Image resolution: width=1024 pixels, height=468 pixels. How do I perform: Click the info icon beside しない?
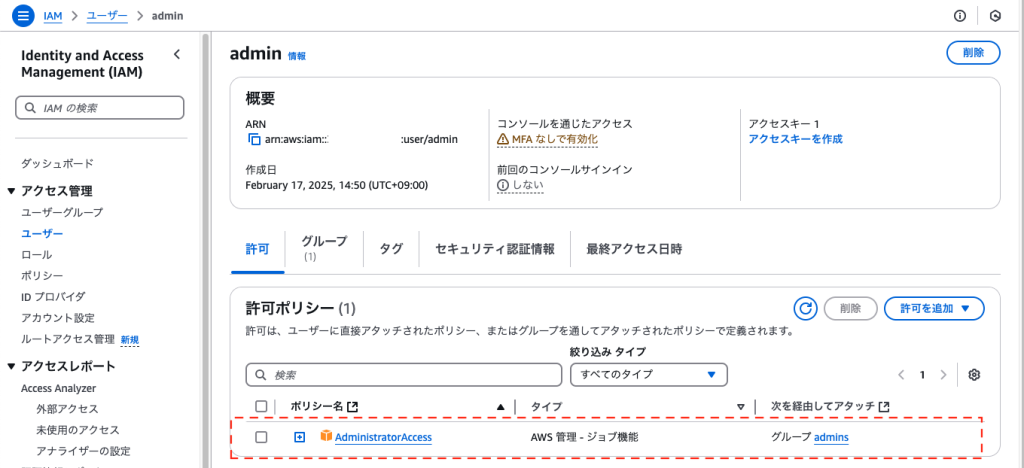click(x=503, y=185)
